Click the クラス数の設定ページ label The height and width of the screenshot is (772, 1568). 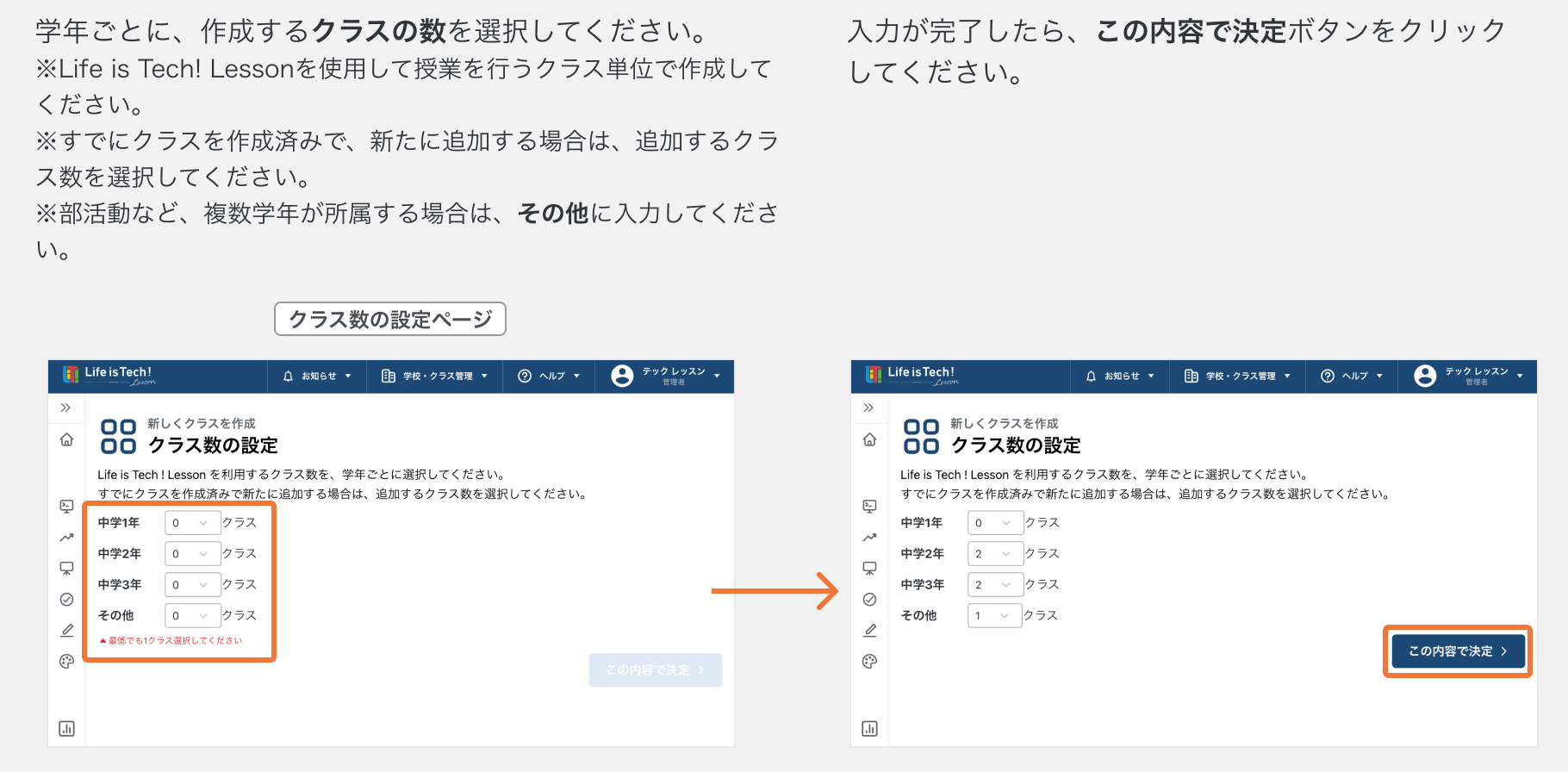click(390, 319)
